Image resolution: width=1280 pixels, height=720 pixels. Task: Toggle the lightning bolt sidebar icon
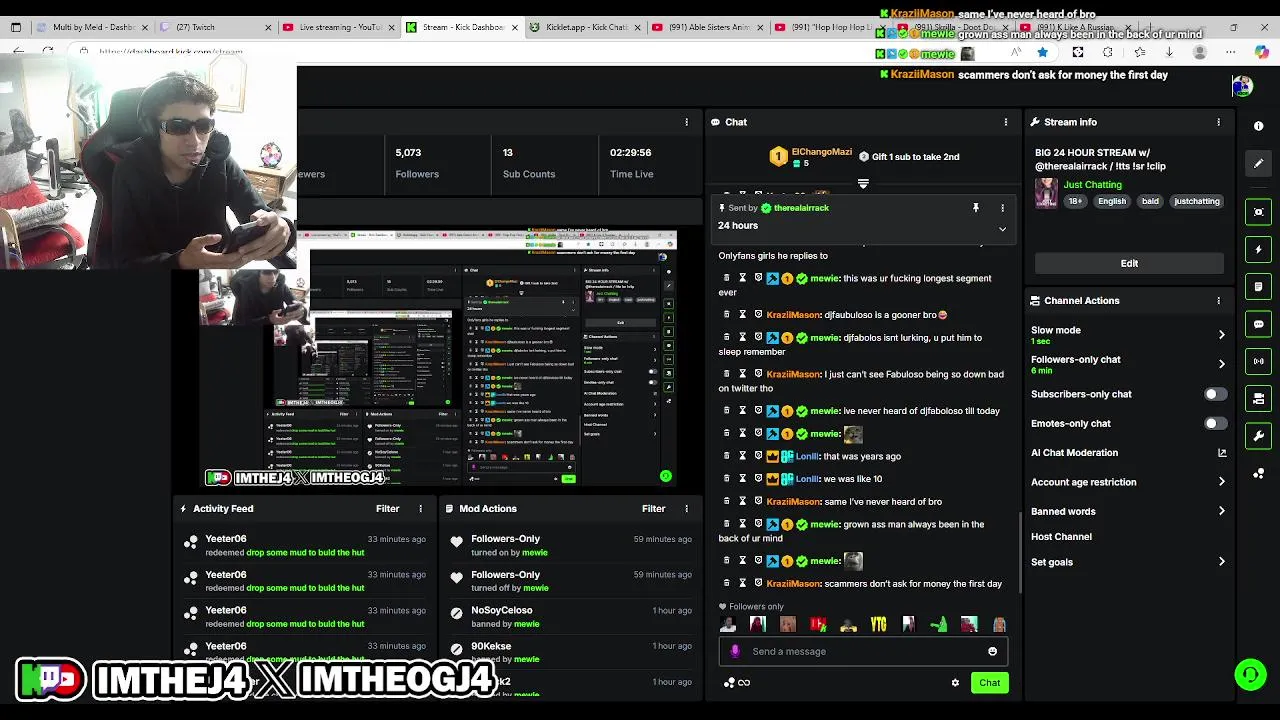pyautogui.click(x=1258, y=249)
